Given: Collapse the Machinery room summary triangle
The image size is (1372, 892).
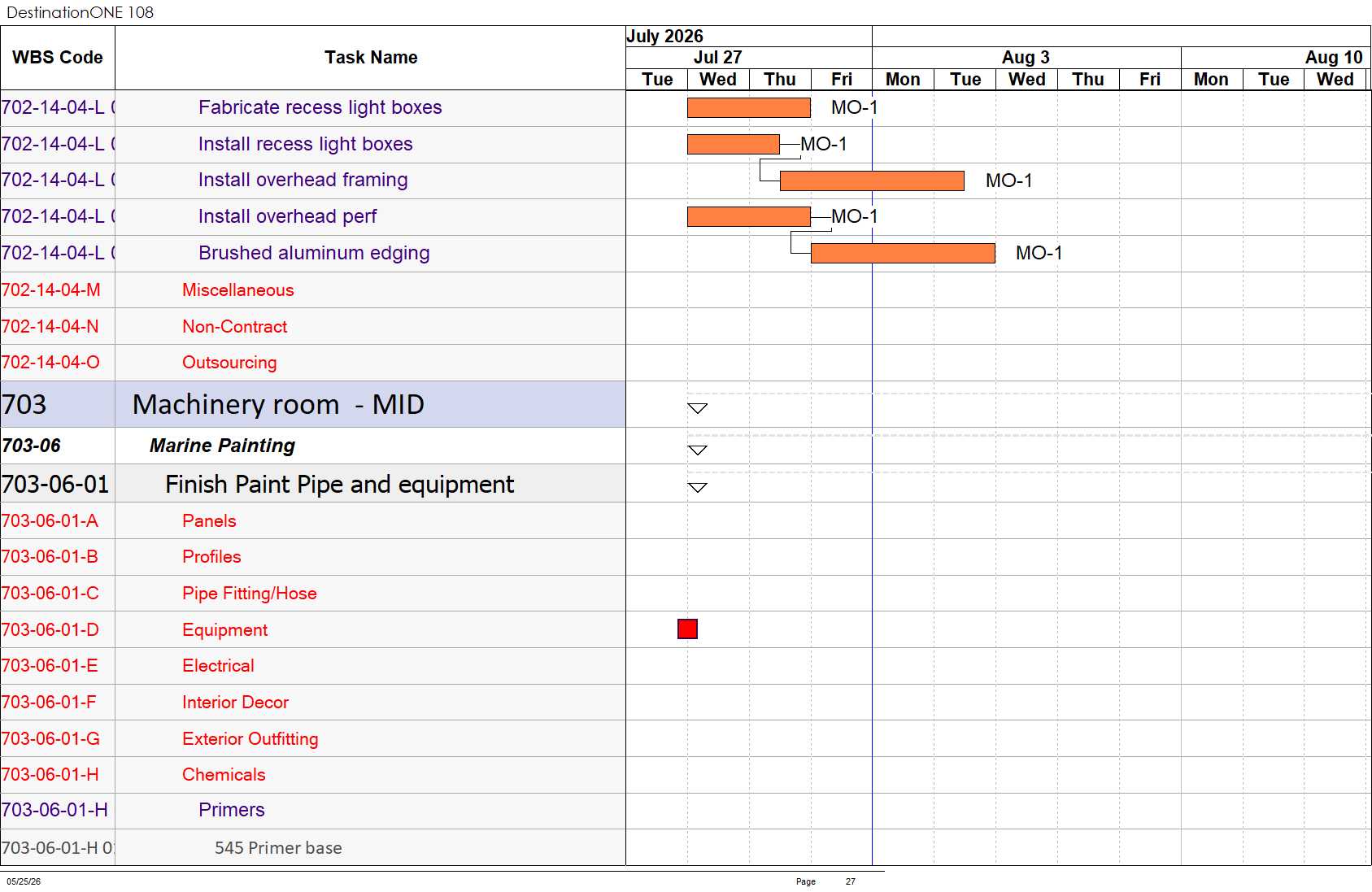Looking at the screenshot, I should 697,408.
